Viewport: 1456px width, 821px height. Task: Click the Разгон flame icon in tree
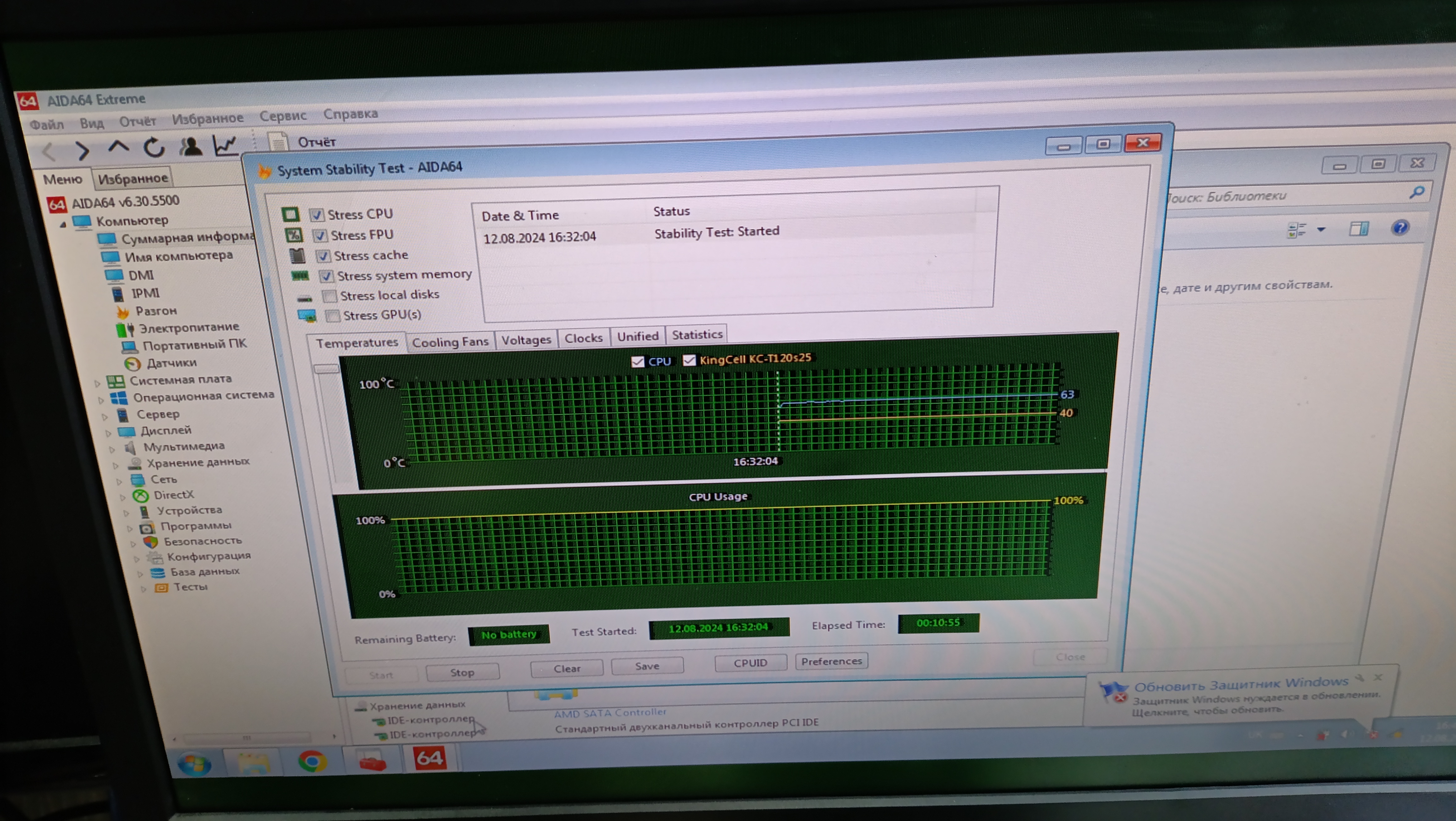tap(123, 312)
